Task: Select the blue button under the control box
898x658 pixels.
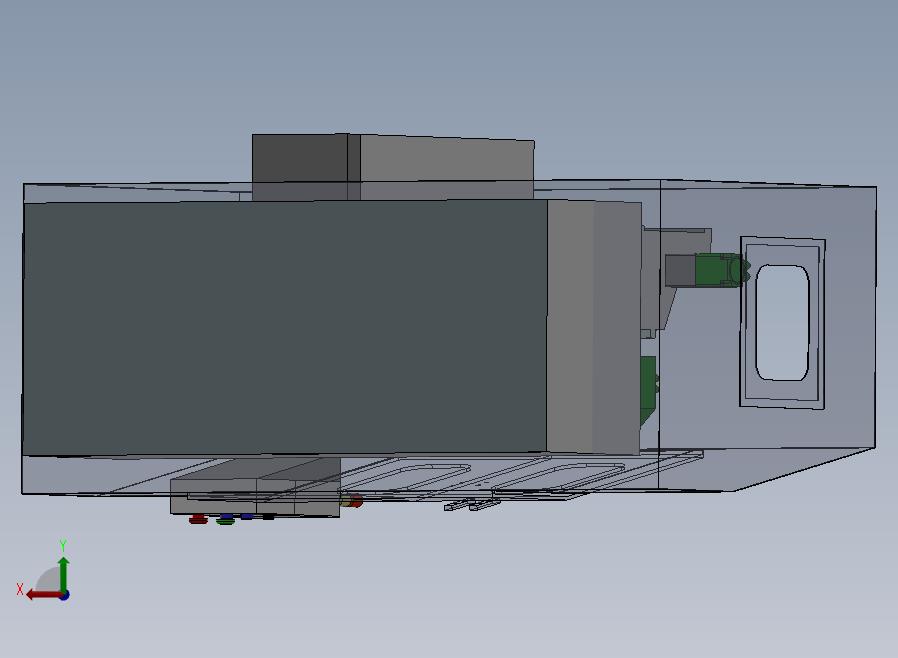Action: coord(247,517)
